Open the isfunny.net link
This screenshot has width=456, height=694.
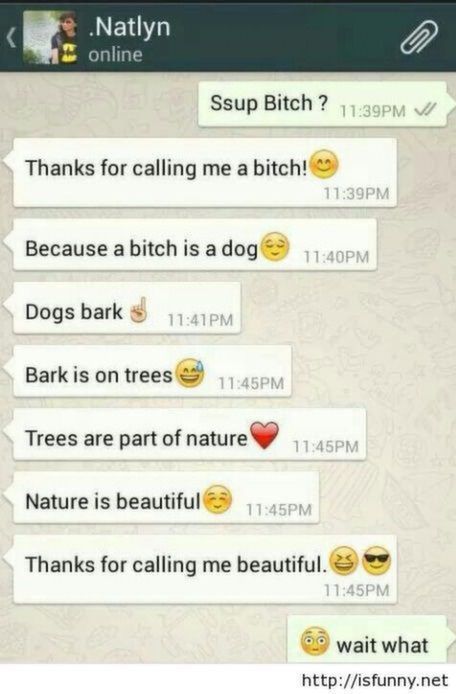coord(375,680)
